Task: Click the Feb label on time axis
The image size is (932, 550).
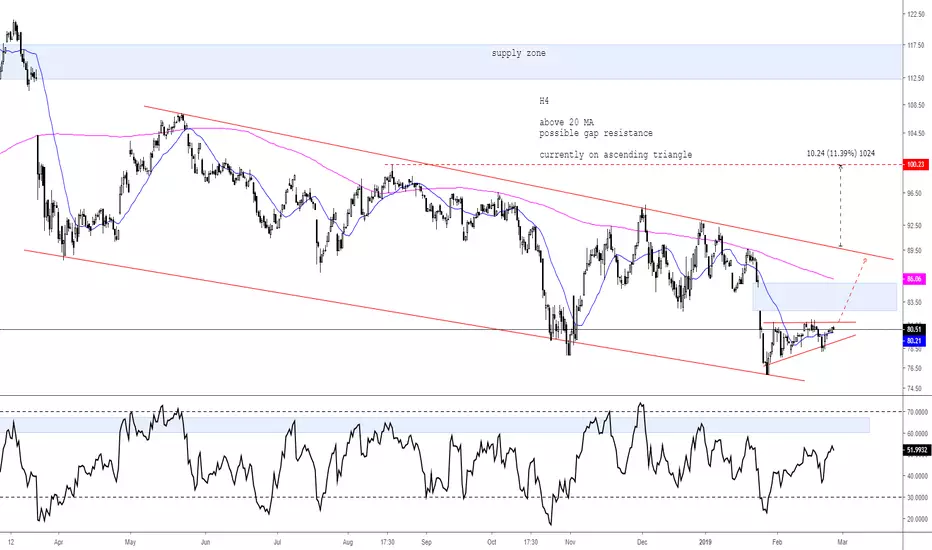Action: [777, 542]
